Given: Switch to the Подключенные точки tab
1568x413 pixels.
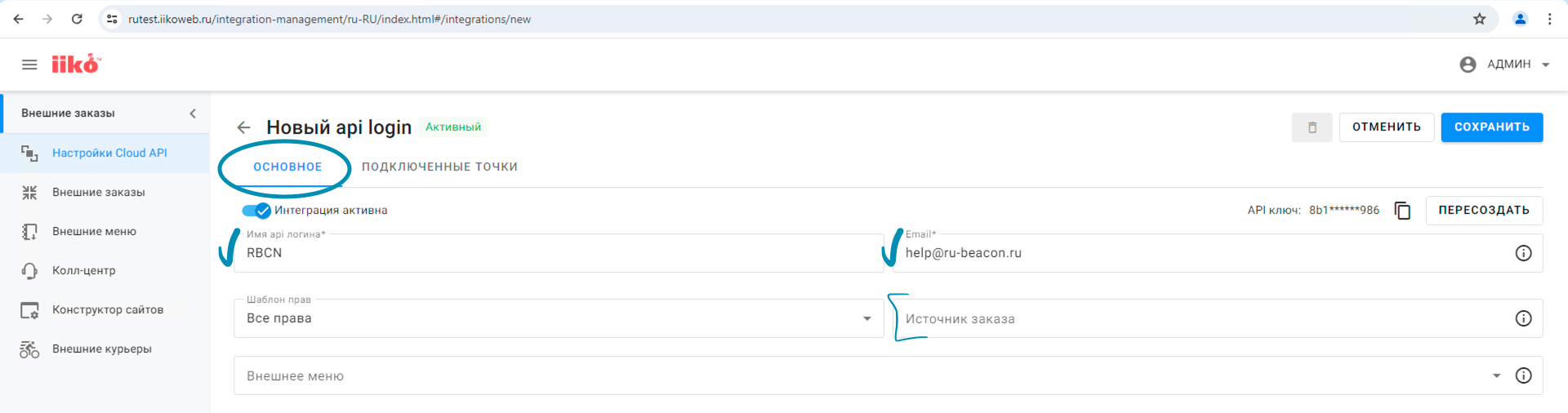Looking at the screenshot, I should point(439,167).
